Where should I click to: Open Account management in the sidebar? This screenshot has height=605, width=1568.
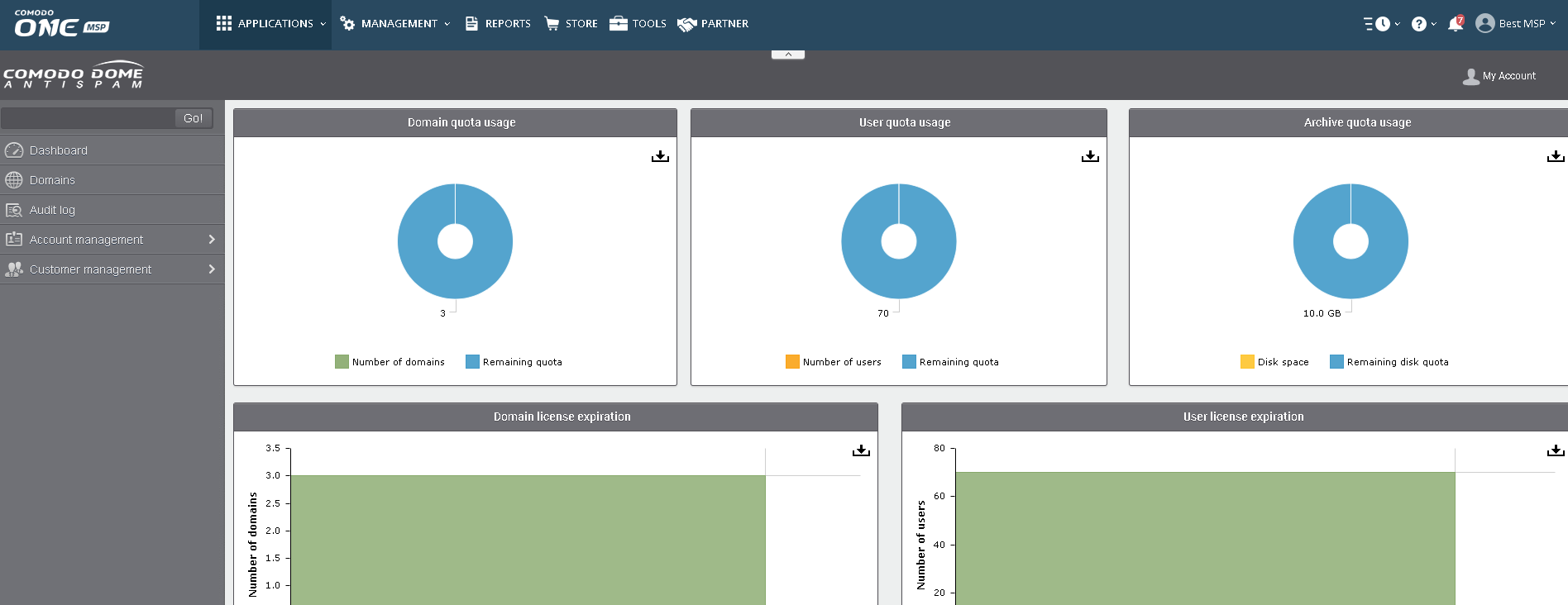[x=112, y=240]
